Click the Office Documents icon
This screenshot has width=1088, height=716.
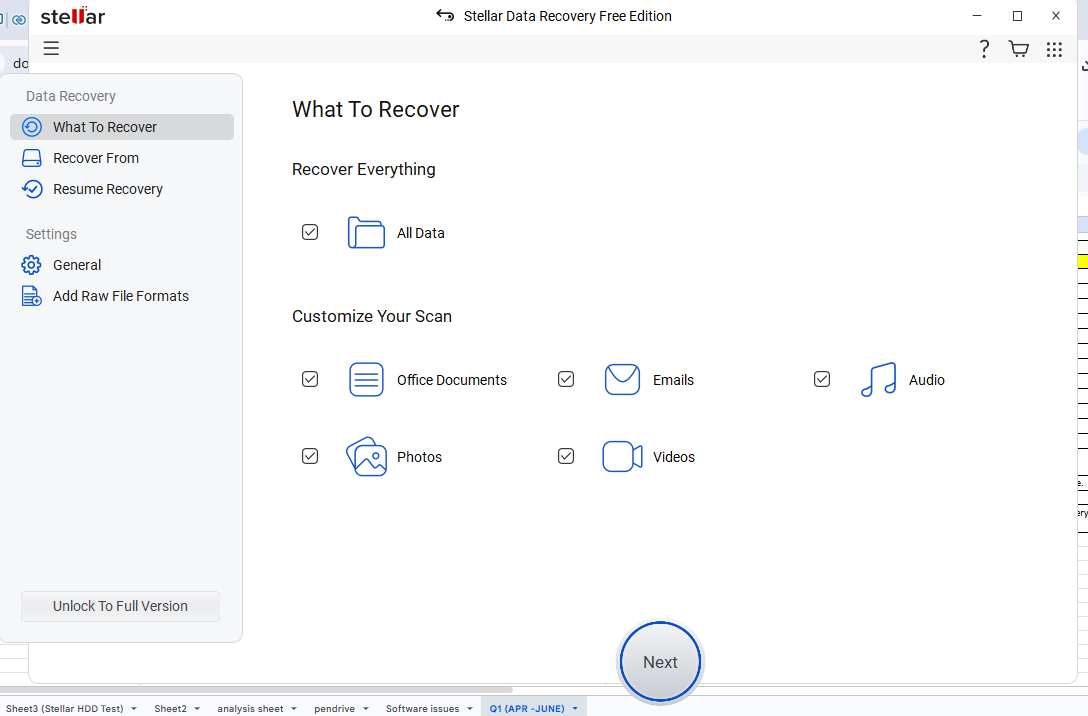(366, 380)
